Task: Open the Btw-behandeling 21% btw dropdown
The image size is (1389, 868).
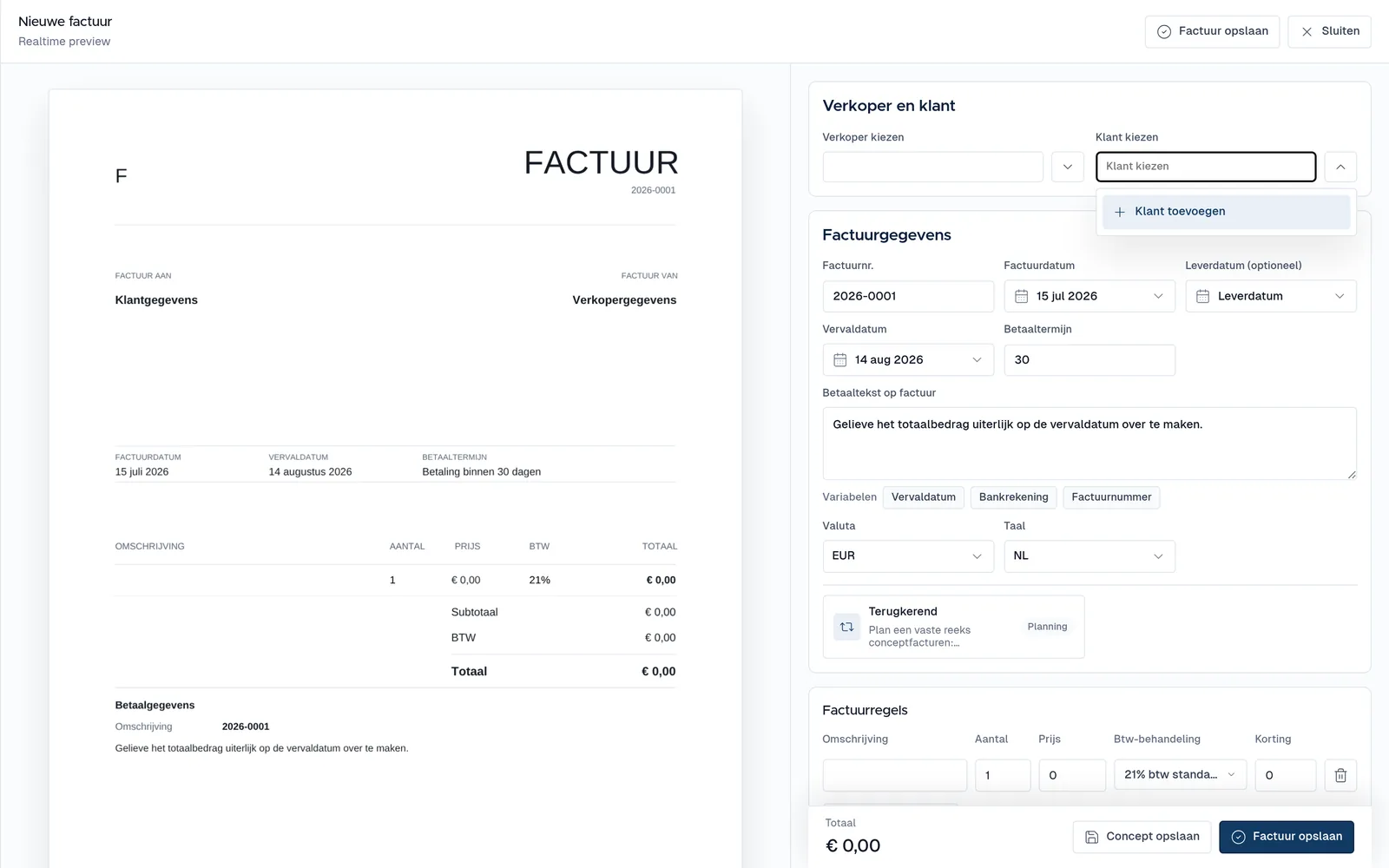Action: point(1181,775)
